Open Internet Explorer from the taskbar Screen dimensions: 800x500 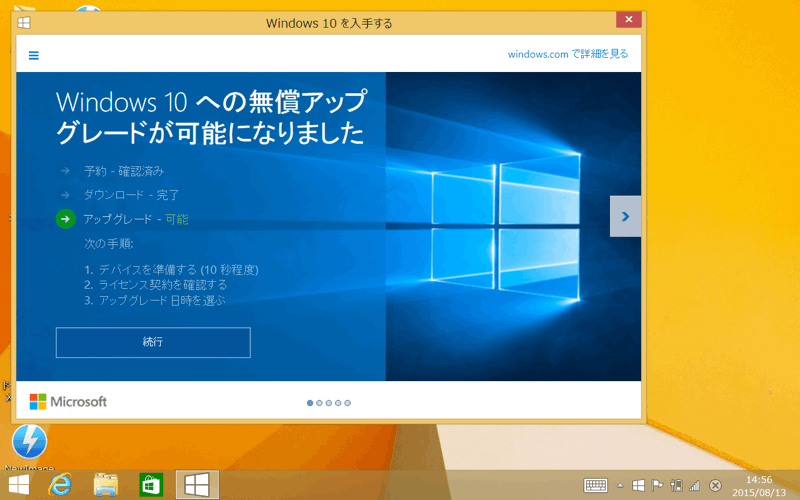click(x=61, y=485)
